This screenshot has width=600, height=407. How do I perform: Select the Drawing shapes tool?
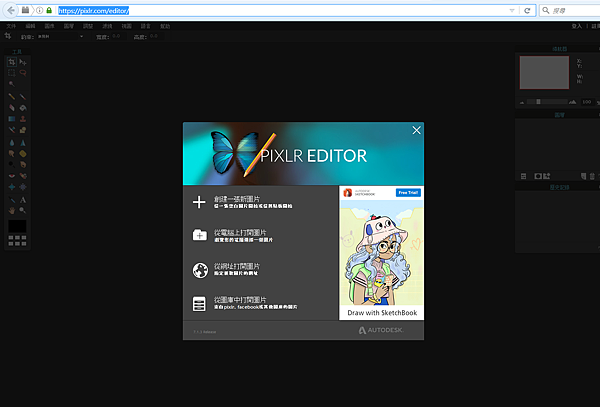pos(23,130)
